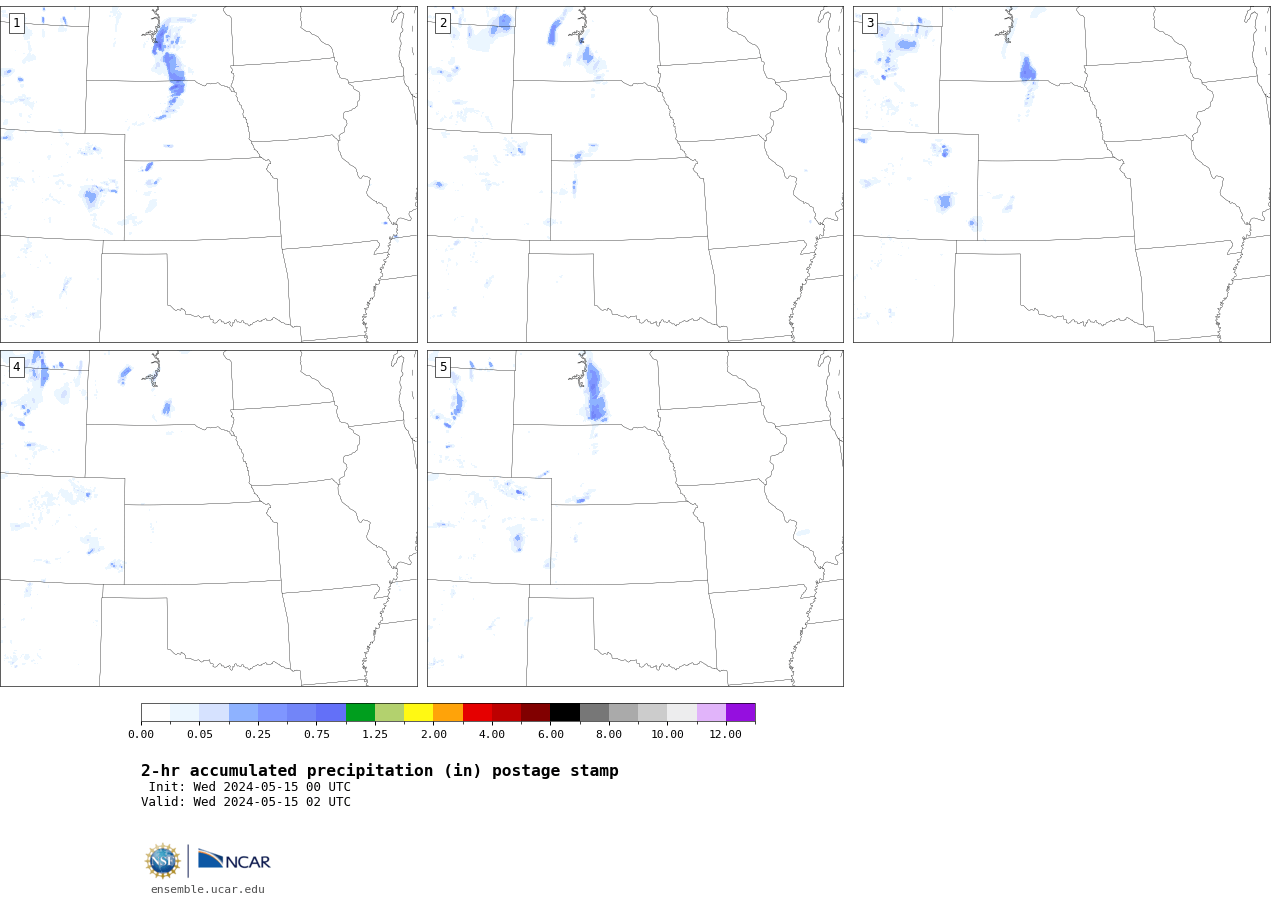This screenshot has height=901, width=1280.
Task: Click the 2-hr accumulated precipitation title
Action: (x=380, y=771)
